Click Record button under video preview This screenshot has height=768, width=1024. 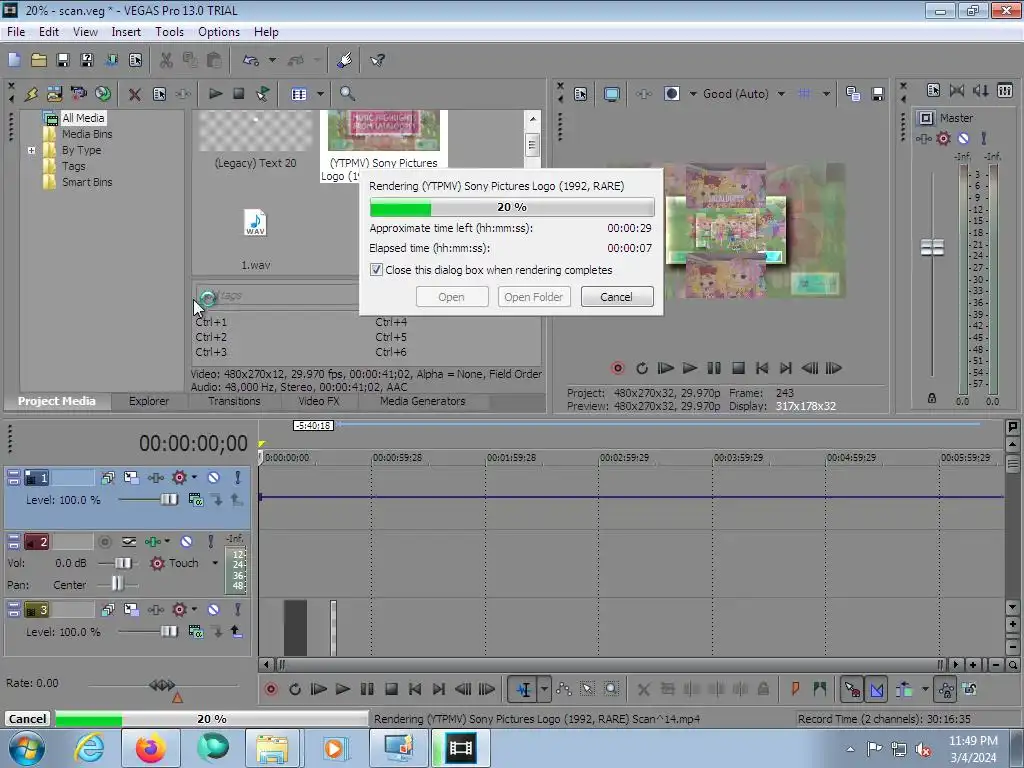click(618, 368)
